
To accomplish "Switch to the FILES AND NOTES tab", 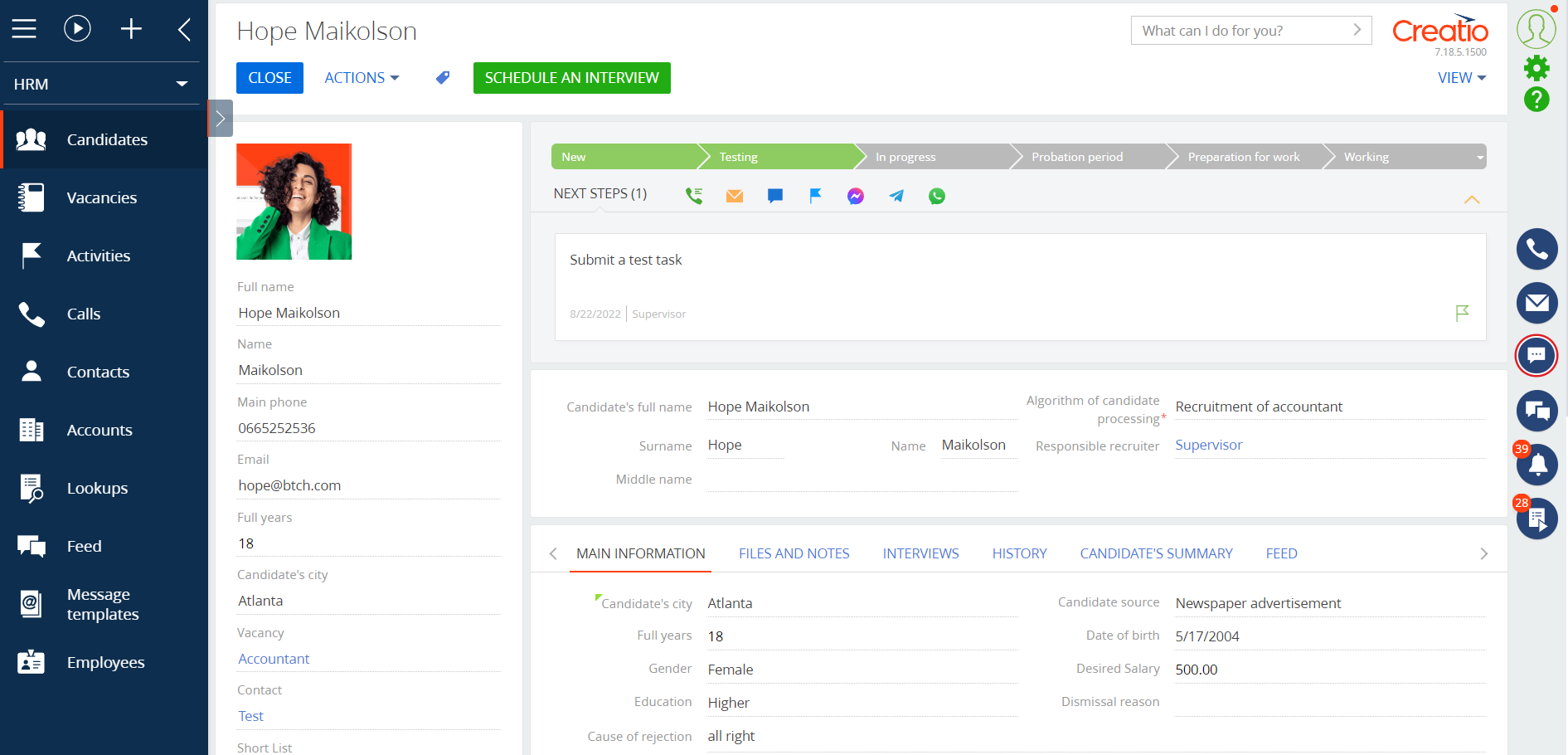I will pyautogui.click(x=794, y=553).
